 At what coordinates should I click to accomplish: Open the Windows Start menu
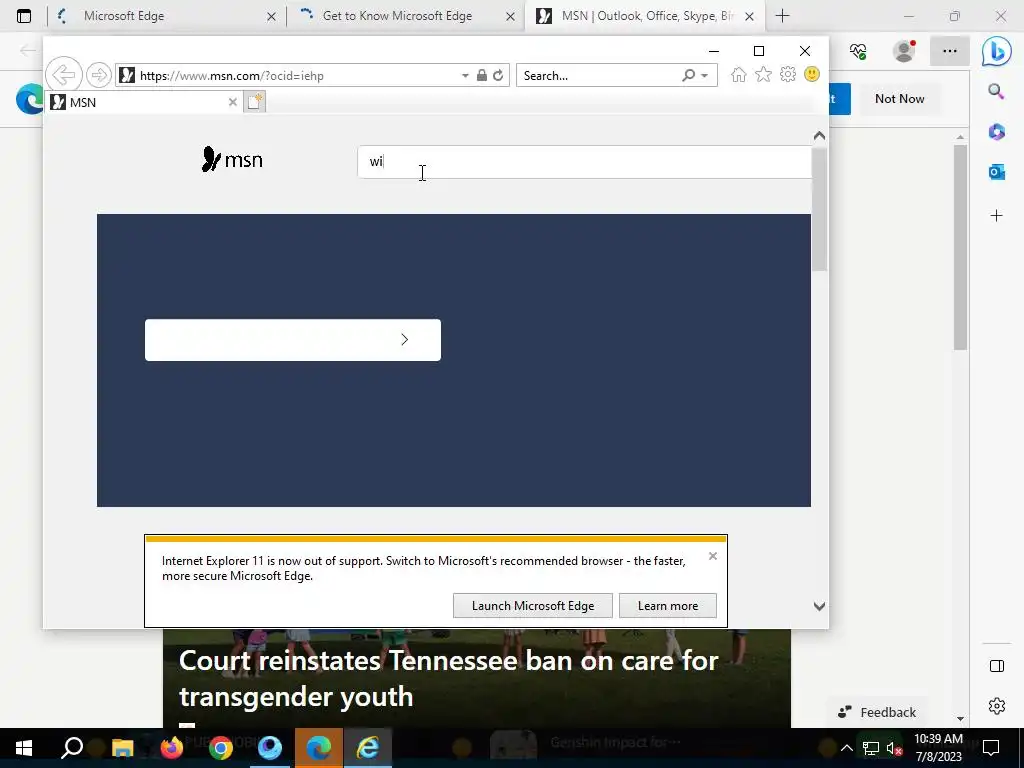click(24, 748)
